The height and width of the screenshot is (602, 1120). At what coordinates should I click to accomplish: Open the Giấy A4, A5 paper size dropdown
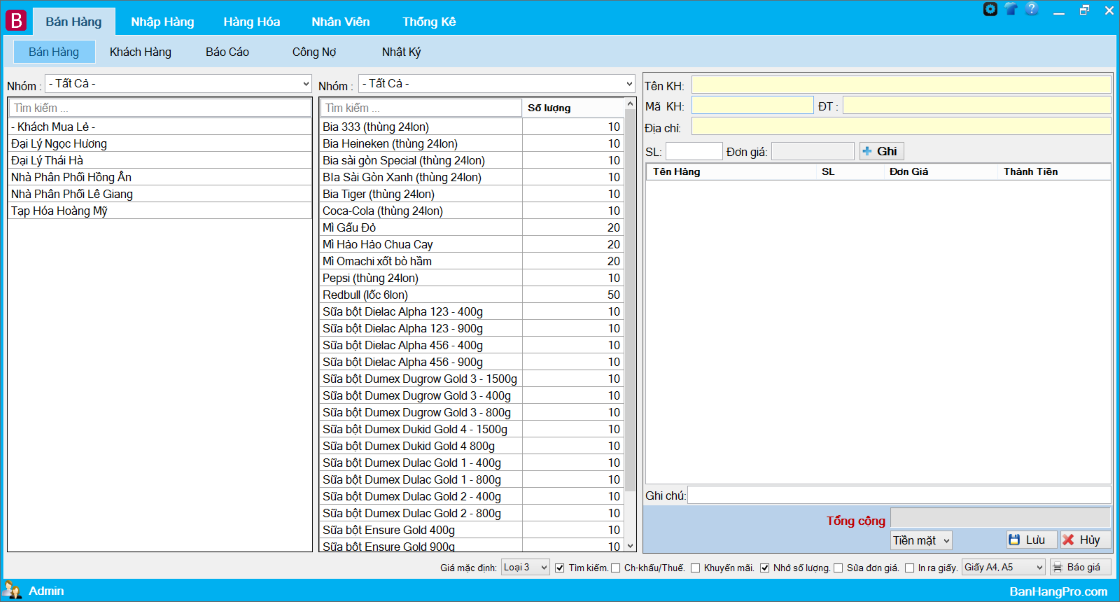point(1003,567)
